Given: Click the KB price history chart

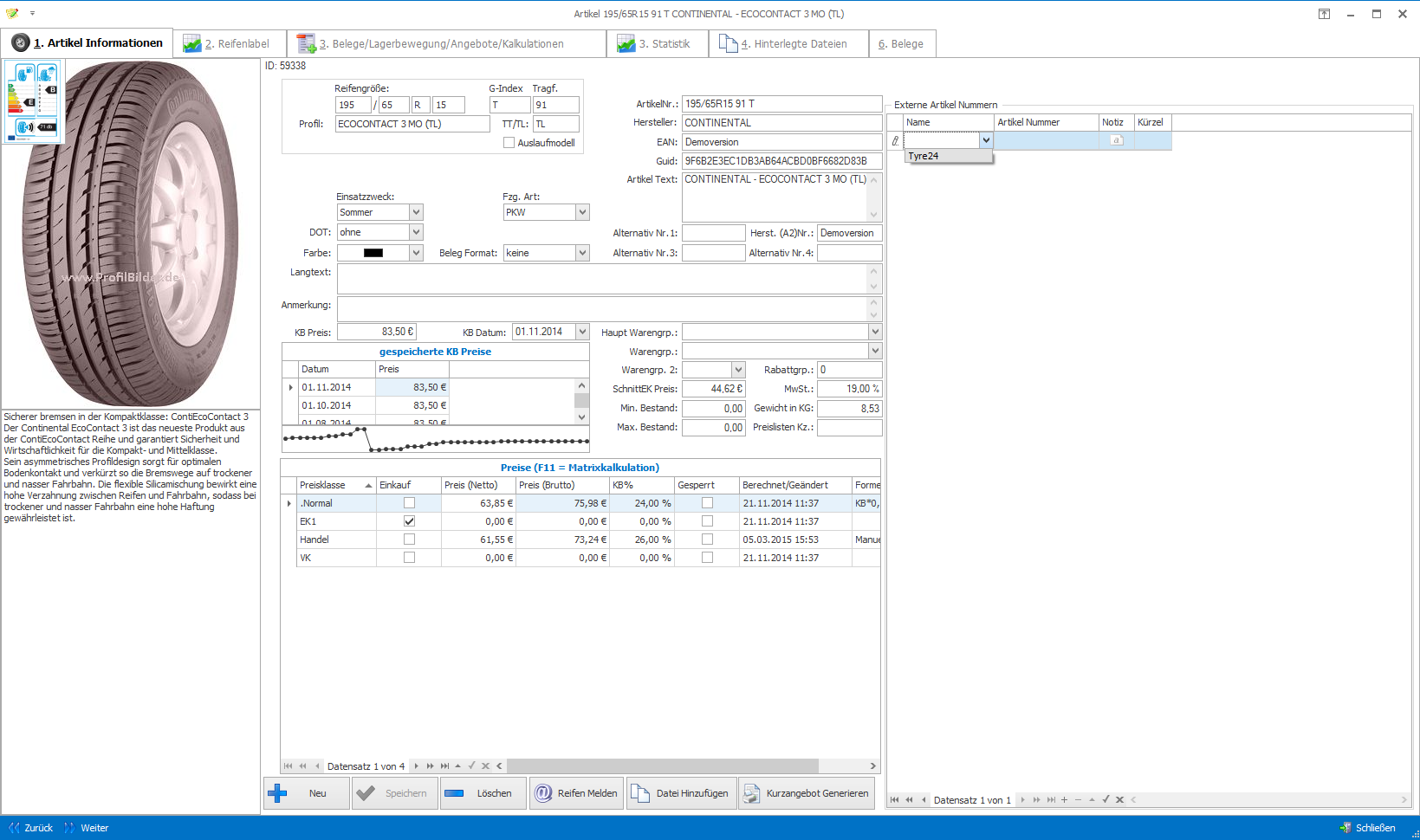Looking at the screenshot, I should (436, 439).
